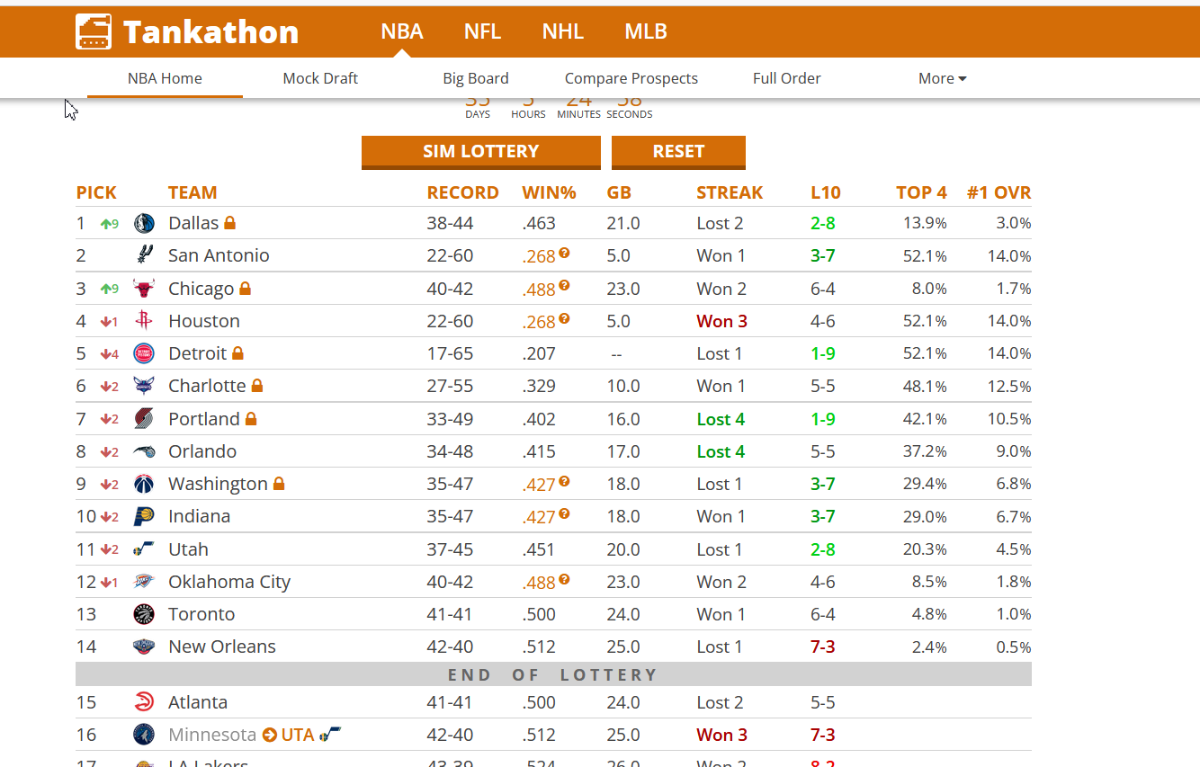1200x767 pixels.
Task: Switch to the NFL league tab
Action: 482,31
